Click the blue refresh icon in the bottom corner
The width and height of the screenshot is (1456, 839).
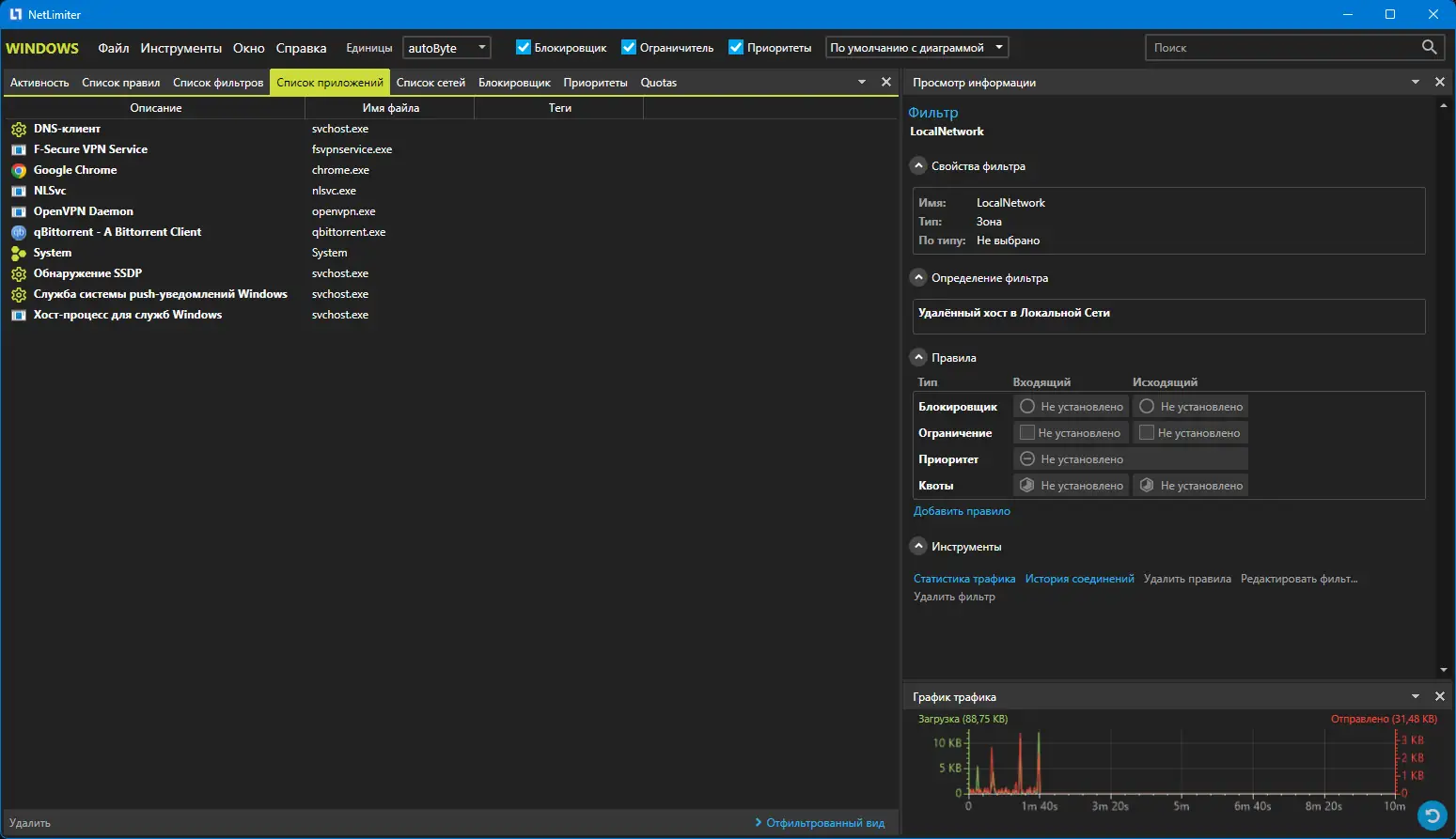pyautogui.click(x=1432, y=815)
